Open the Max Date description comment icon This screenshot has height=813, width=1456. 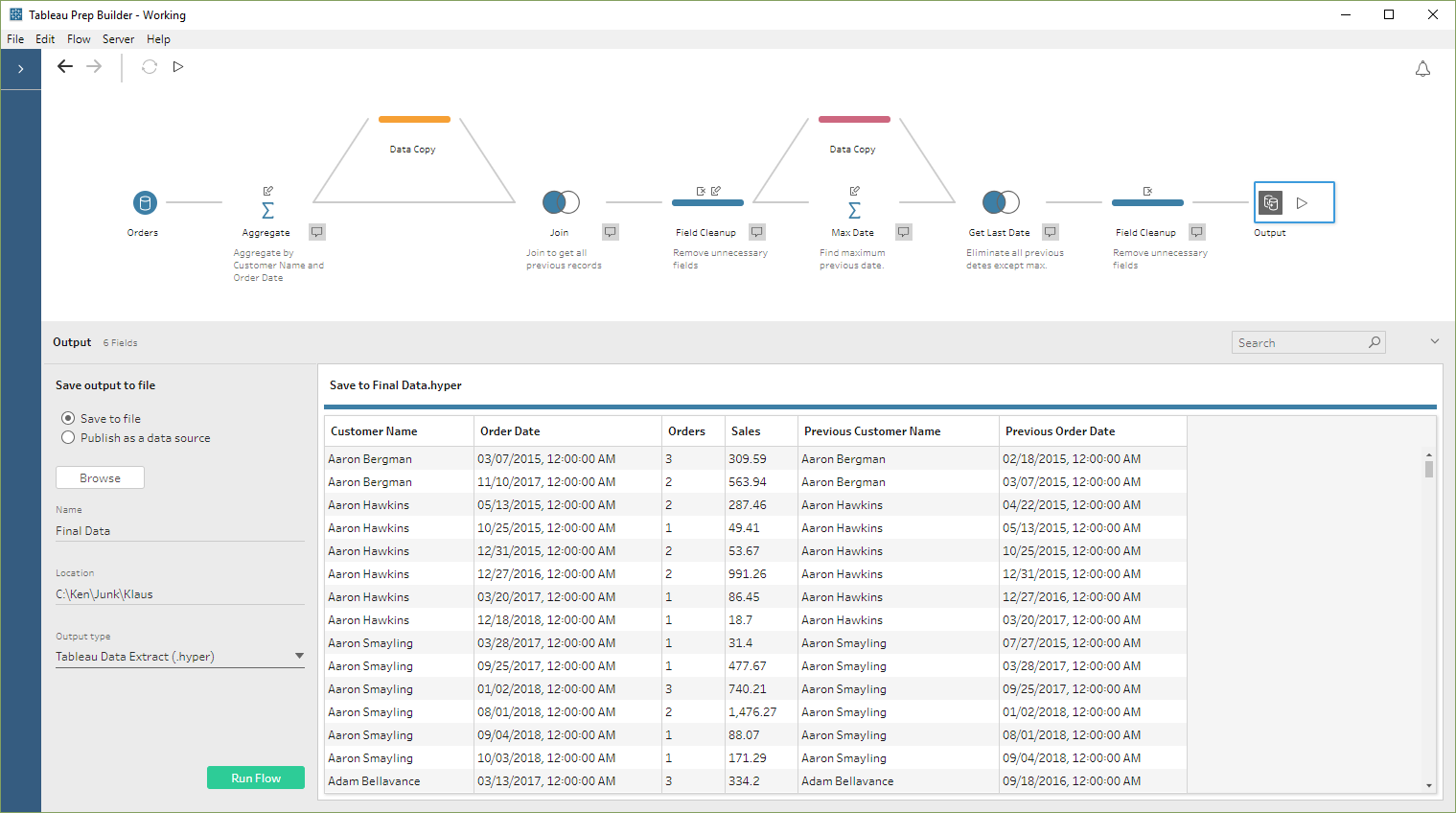pyautogui.click(x=904, y=232)
